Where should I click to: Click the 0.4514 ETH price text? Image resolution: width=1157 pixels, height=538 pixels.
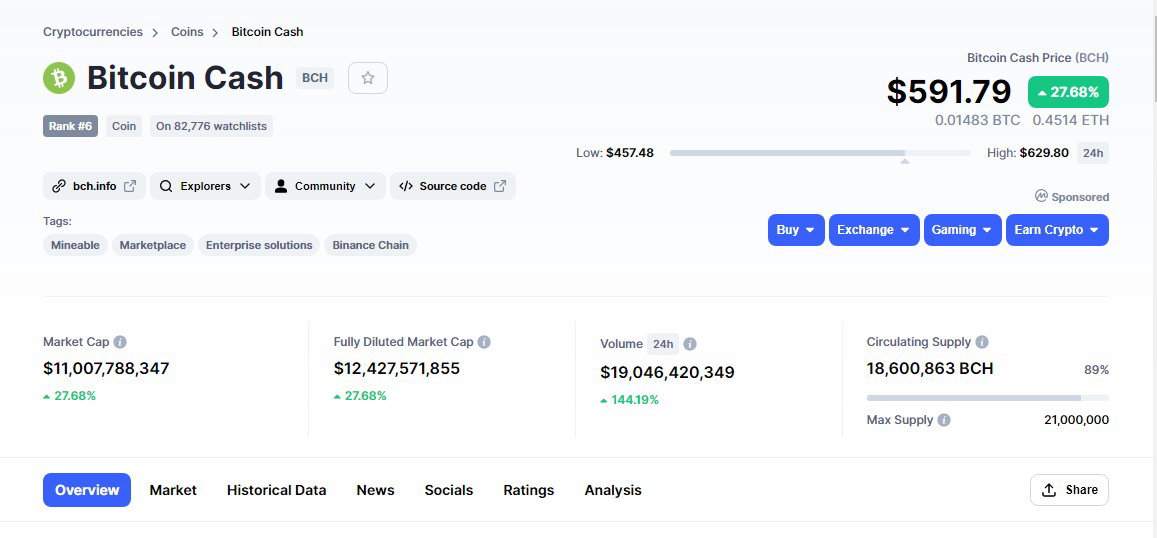[1071, 120]
